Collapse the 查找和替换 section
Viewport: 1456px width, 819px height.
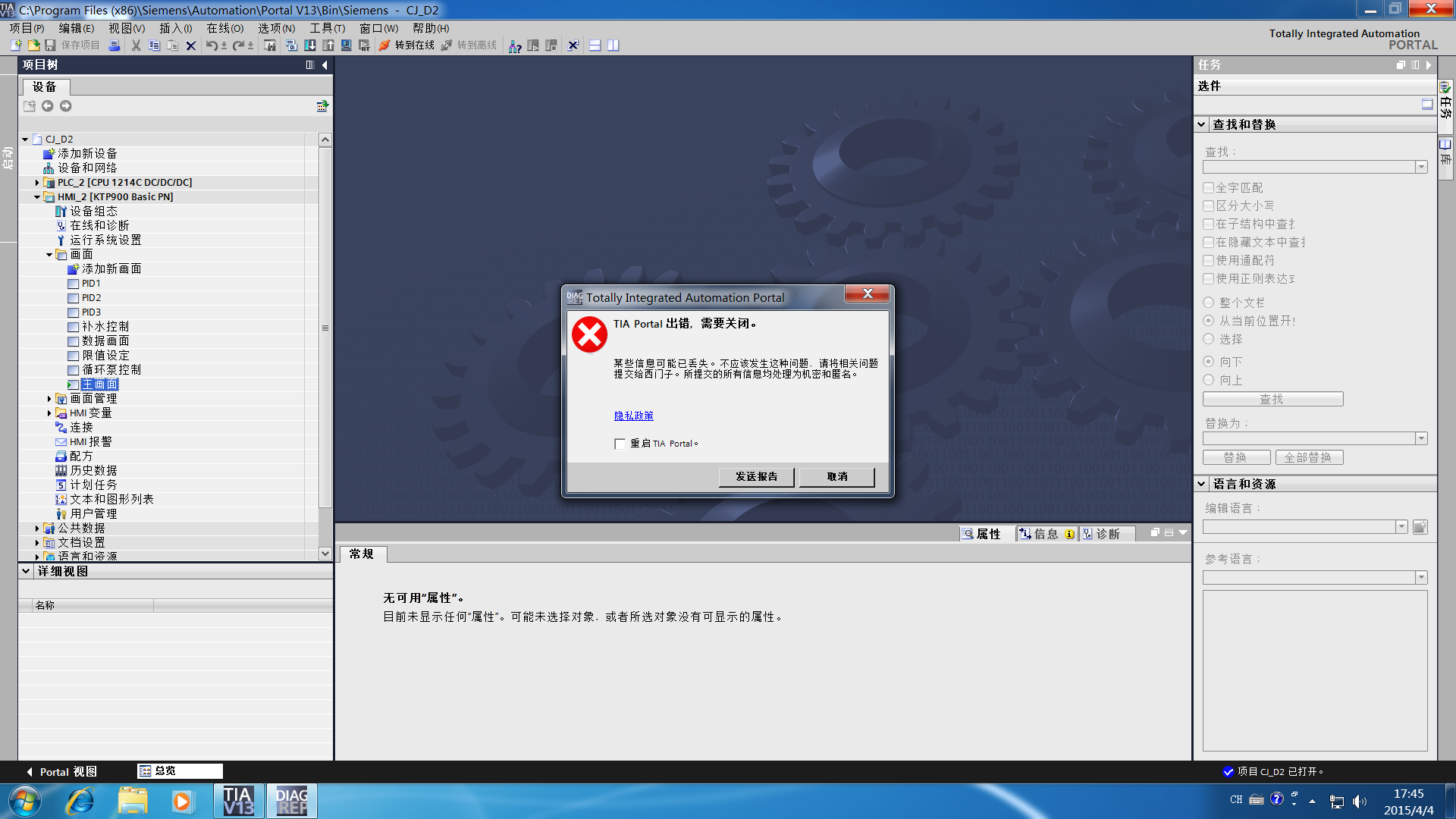coord(1202,124)
